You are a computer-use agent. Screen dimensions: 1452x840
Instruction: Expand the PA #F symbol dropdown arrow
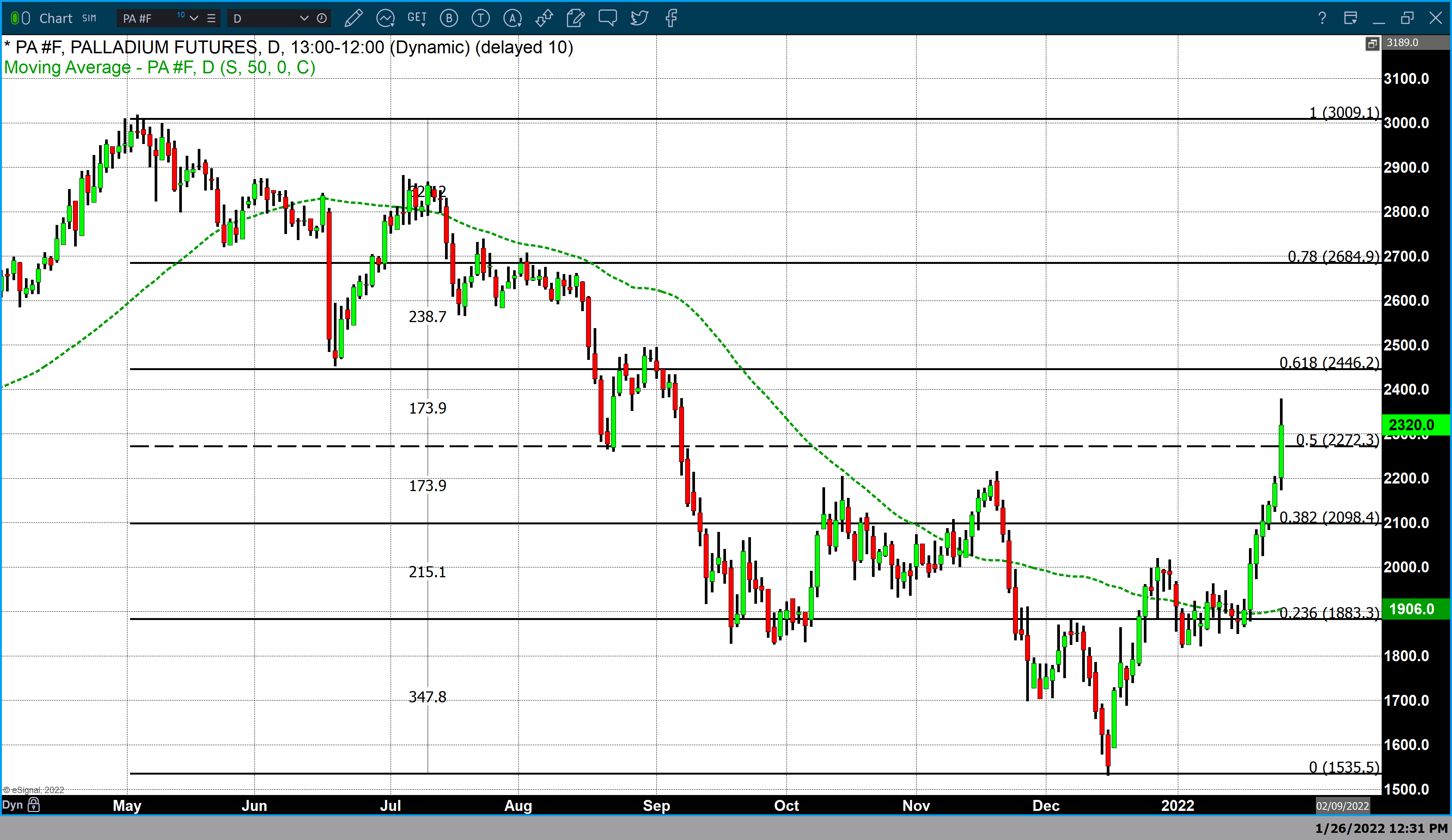194,19
